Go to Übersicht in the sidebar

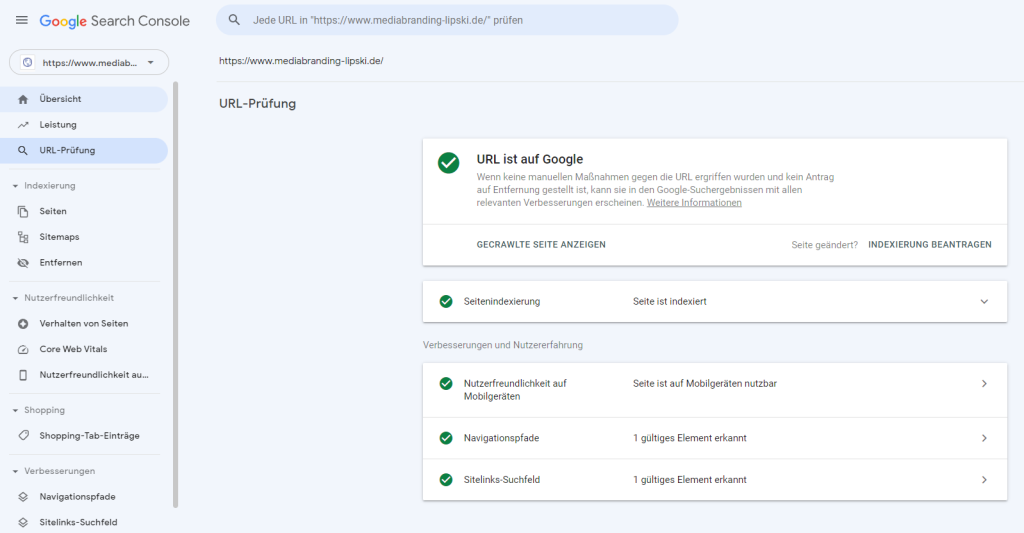click(84, 99)
